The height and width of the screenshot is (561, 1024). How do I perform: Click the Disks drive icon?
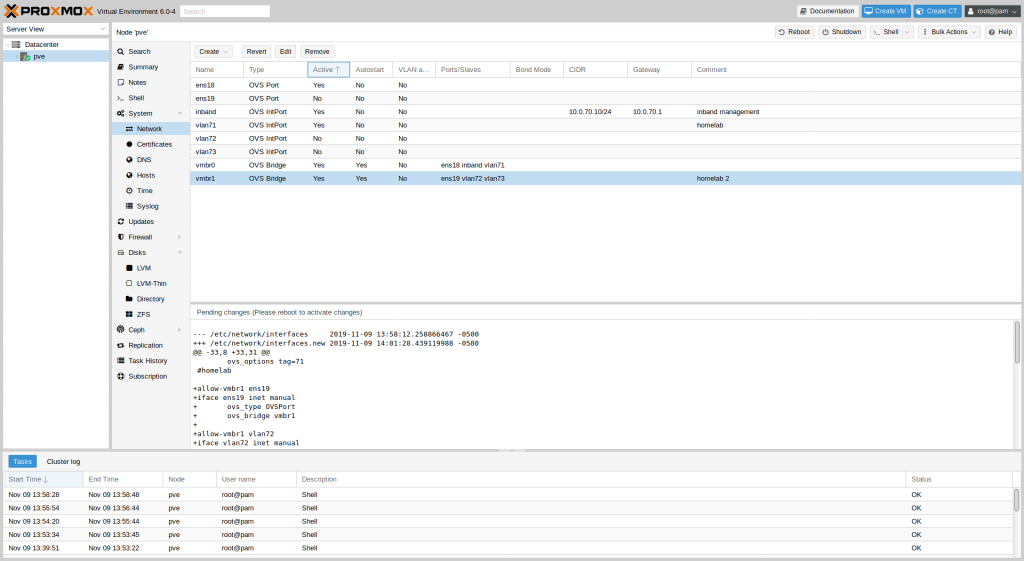point(121,253)
